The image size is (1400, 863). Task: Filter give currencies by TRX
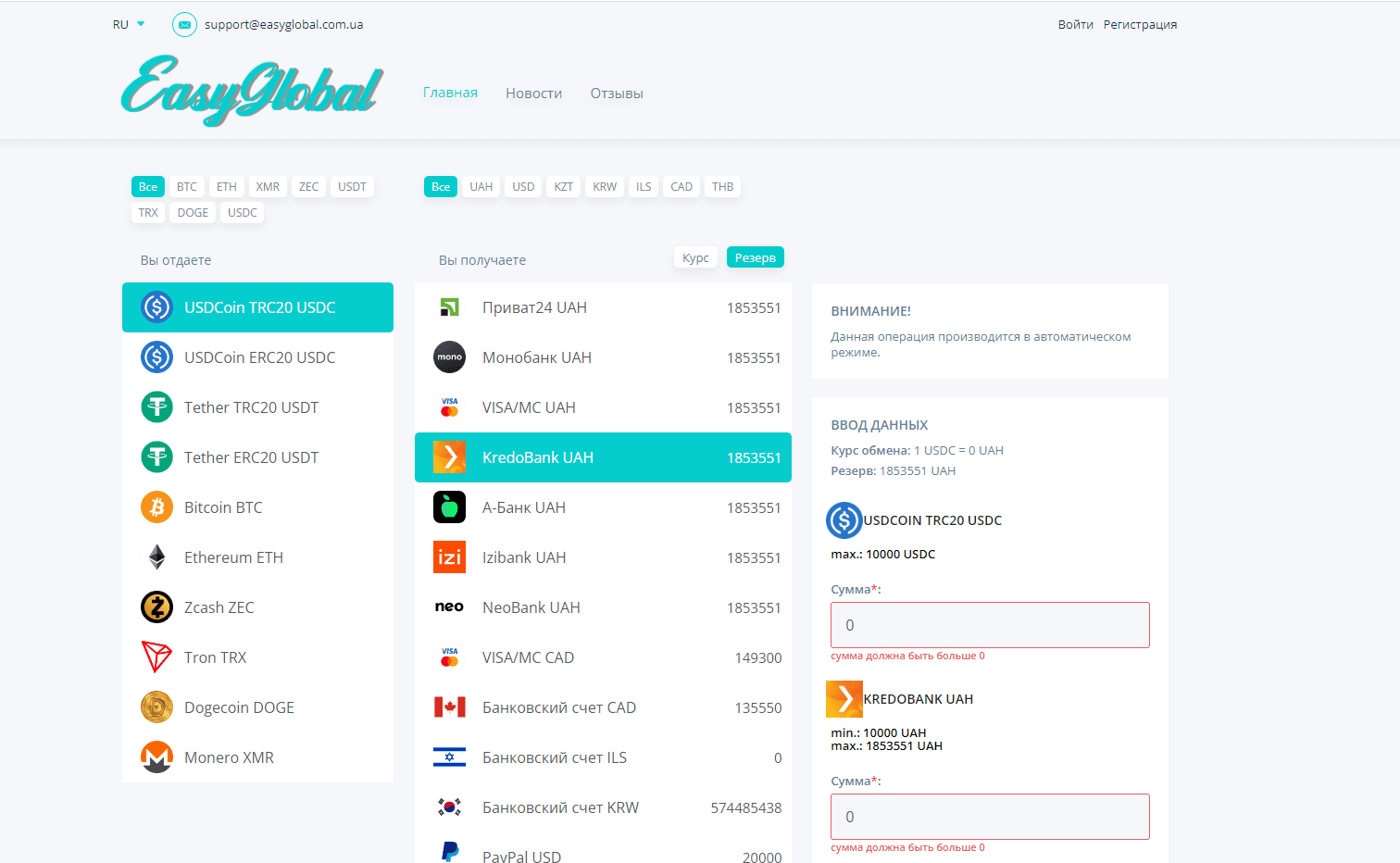coord(148,212)
